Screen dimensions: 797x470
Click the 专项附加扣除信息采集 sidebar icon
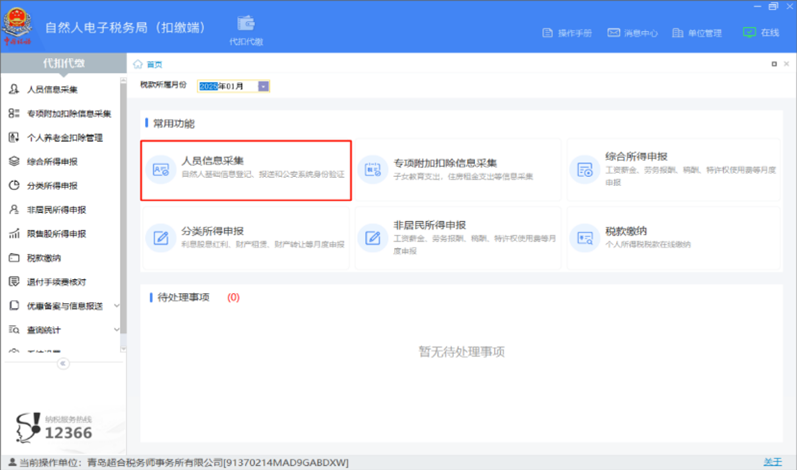(x=14, y=113)
